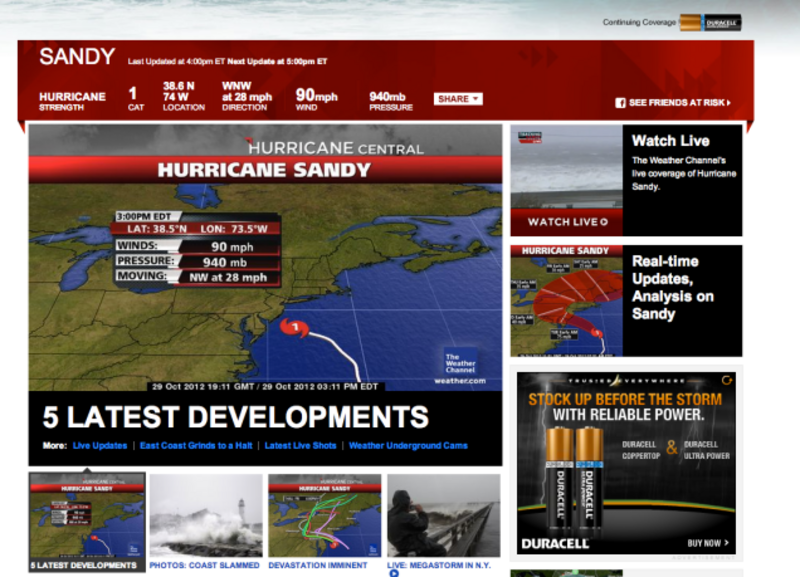Click The Weather Channel logo on the map
The height and width of the screenshot is (577, 800).
pyautogui.click(x=460, y=366)
